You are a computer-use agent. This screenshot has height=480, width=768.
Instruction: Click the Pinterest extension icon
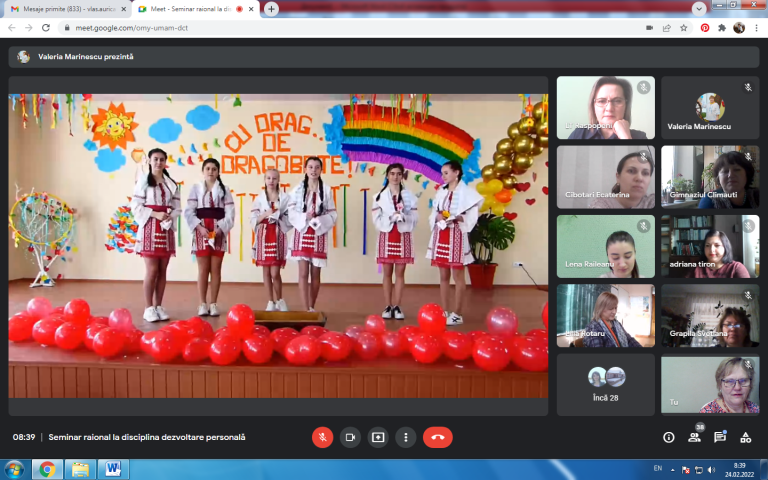[x=705, y=28]
